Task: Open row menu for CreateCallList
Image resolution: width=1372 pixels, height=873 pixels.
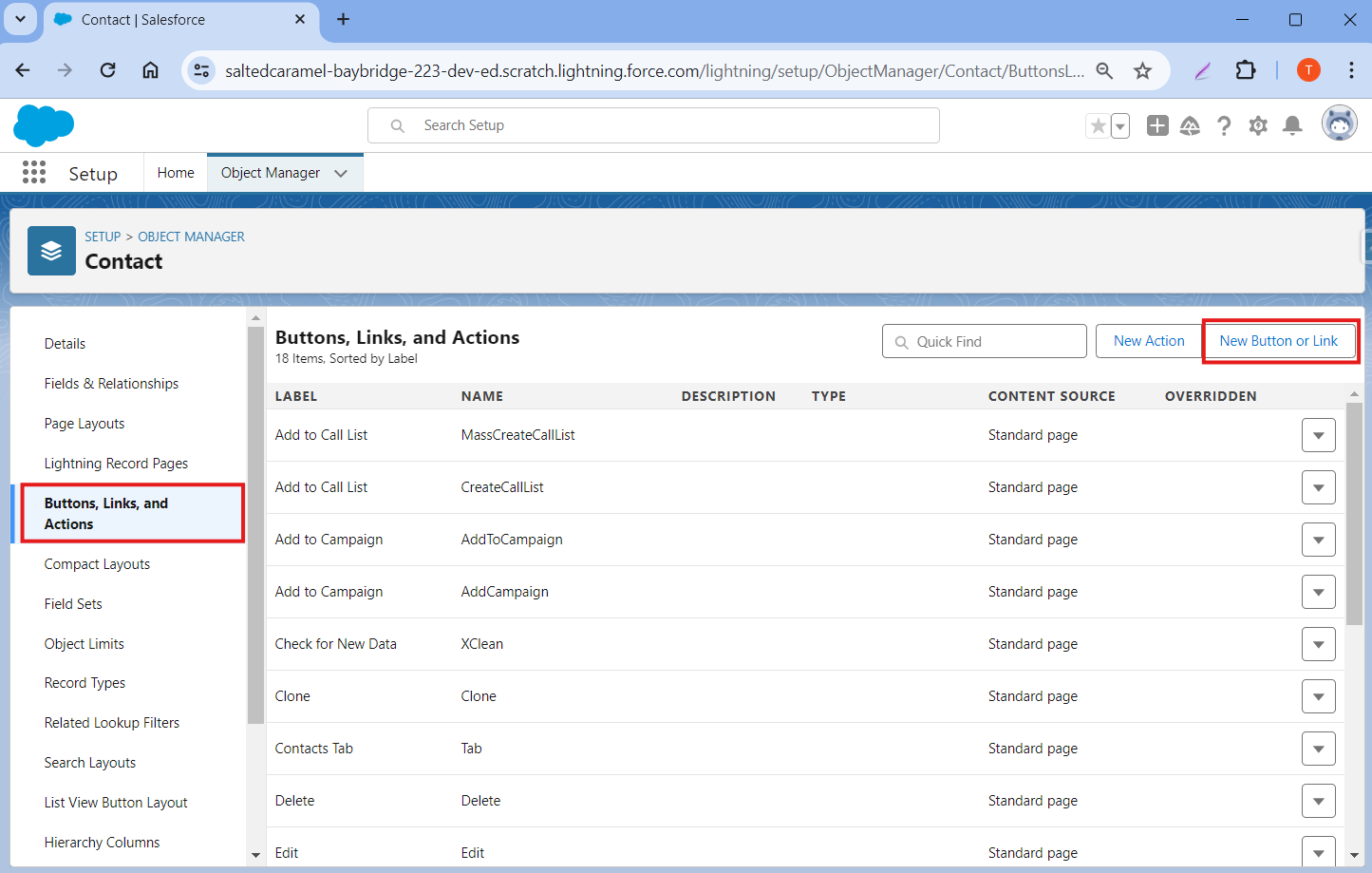Action: click(1318, 487)
